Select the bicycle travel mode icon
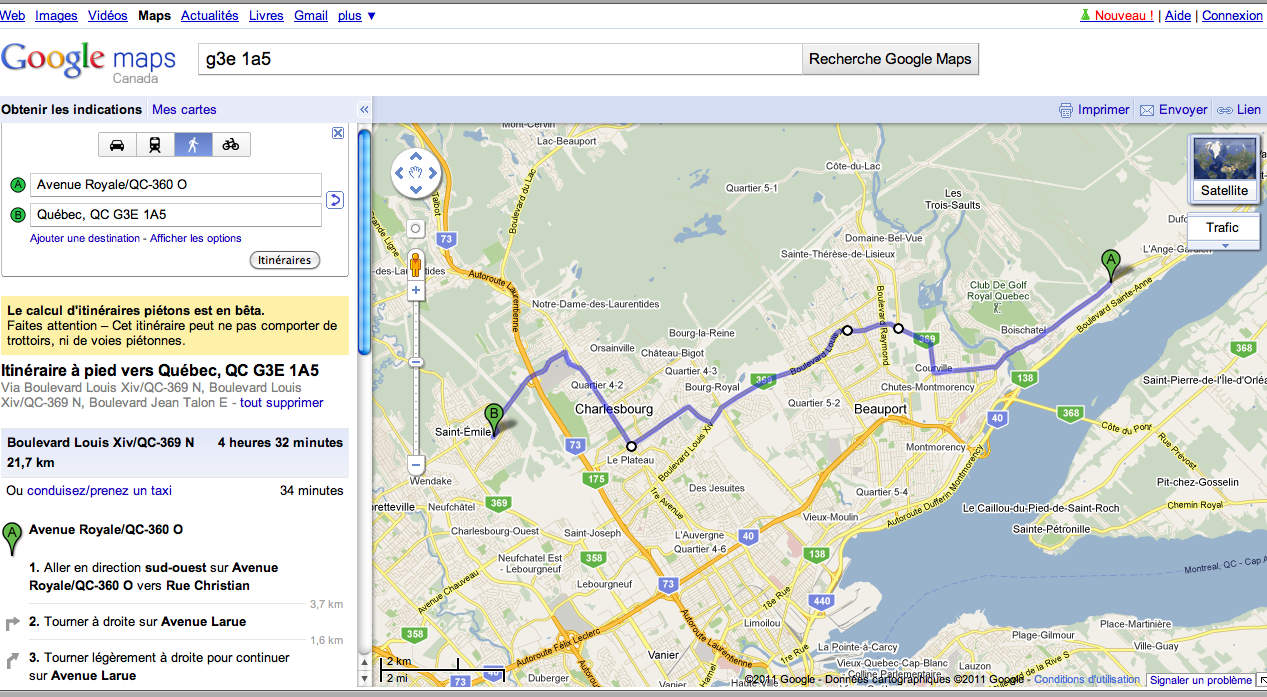Viewport: 1267px width, 697px height. 231,144
